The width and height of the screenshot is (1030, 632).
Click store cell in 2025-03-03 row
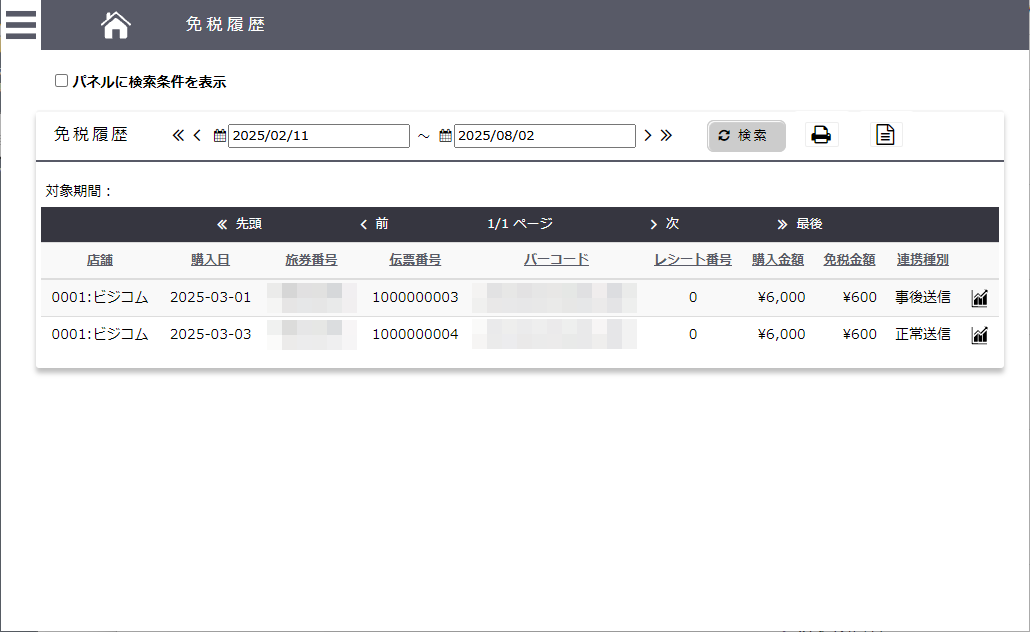coord(100,334)
